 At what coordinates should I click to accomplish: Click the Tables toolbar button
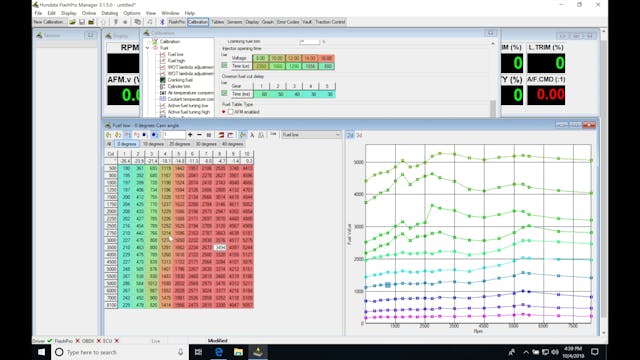pyautogui.click(x=218, y=22)
